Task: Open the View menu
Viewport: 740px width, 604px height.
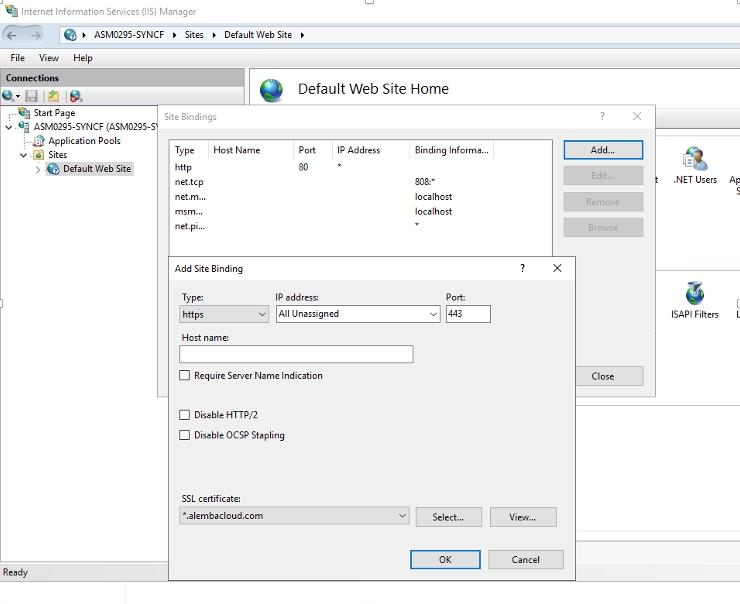Action: click(49, 58)
